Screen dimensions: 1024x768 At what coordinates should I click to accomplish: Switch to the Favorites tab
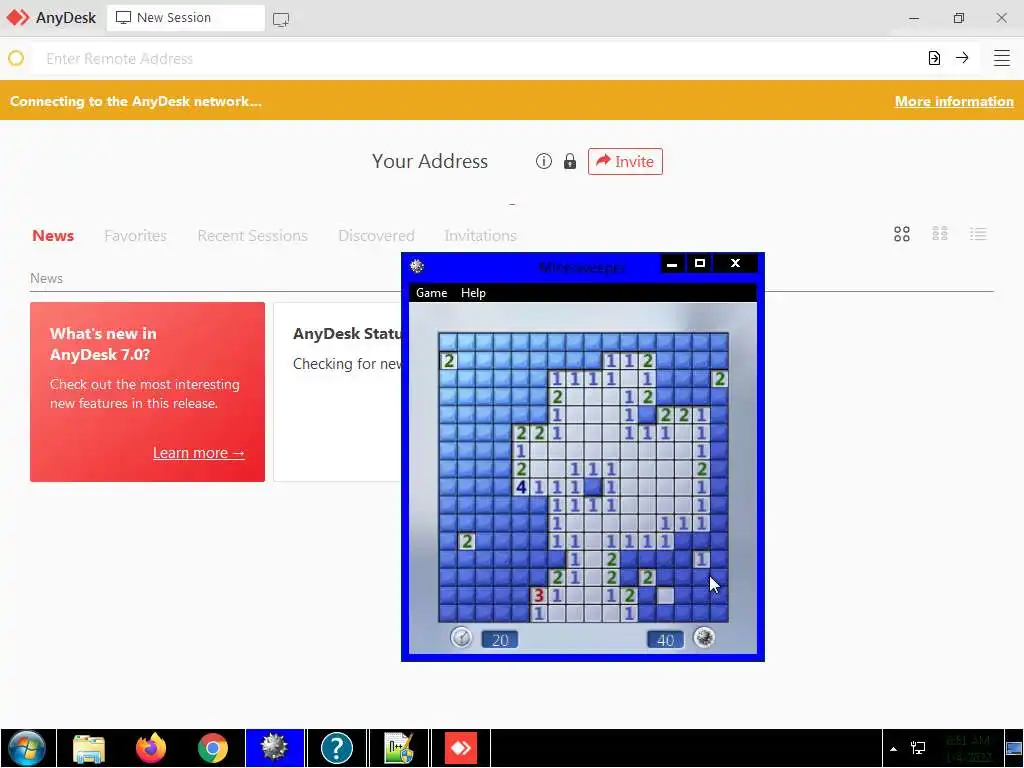[135, 235]
